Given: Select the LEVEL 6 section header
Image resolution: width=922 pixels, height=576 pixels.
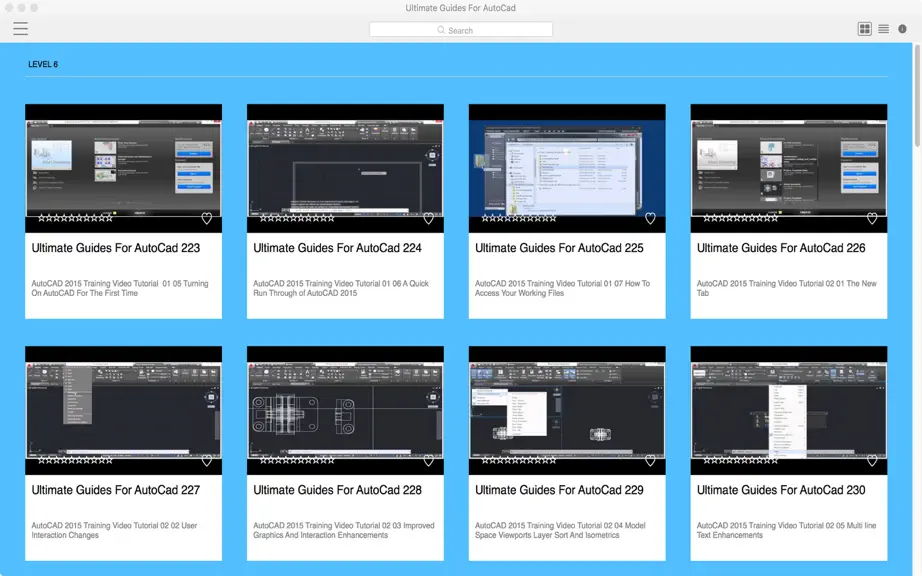Looking at the screenshot, I should (x=43, y=64).
